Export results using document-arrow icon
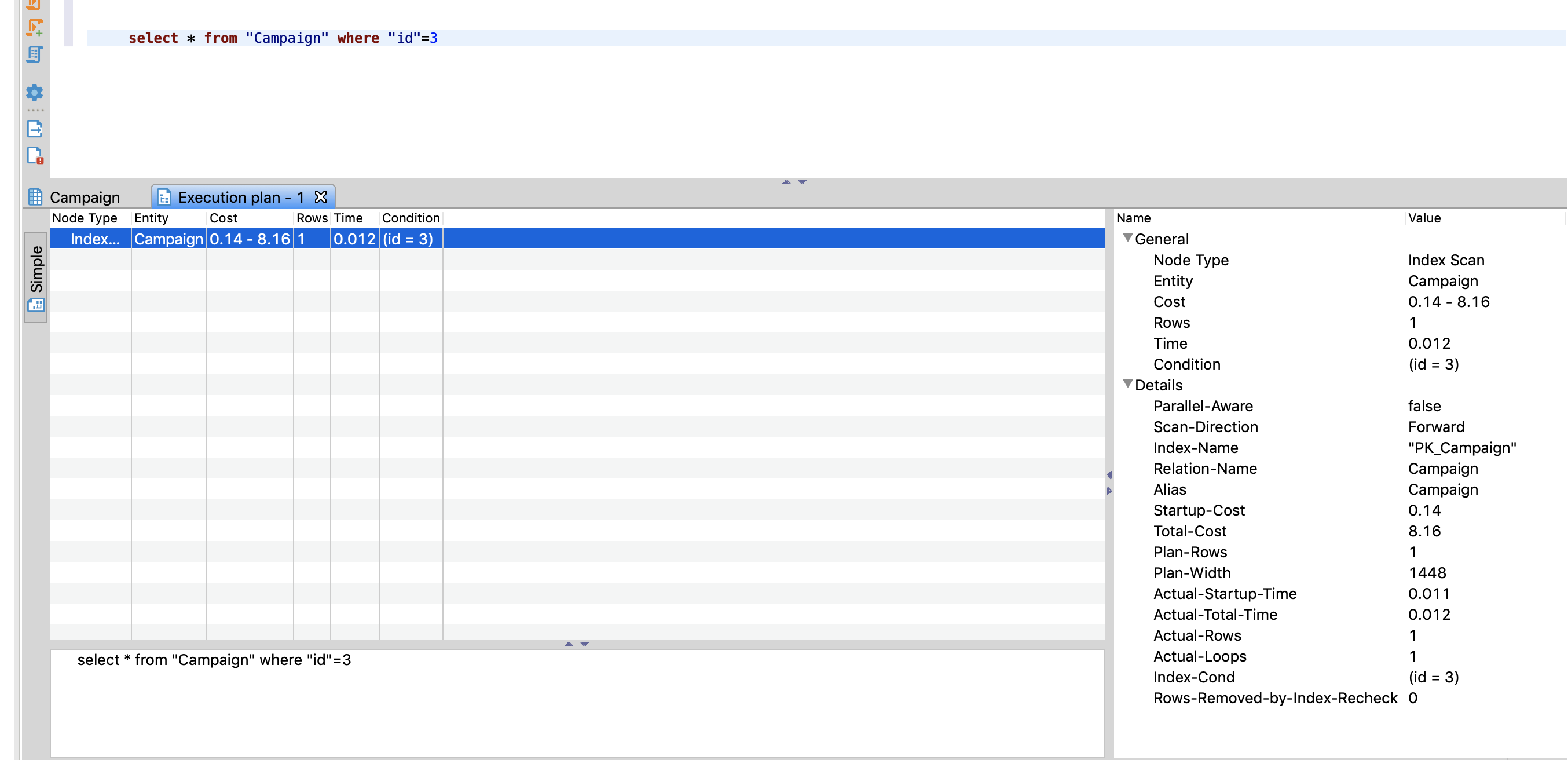 [x=35, y=129]
